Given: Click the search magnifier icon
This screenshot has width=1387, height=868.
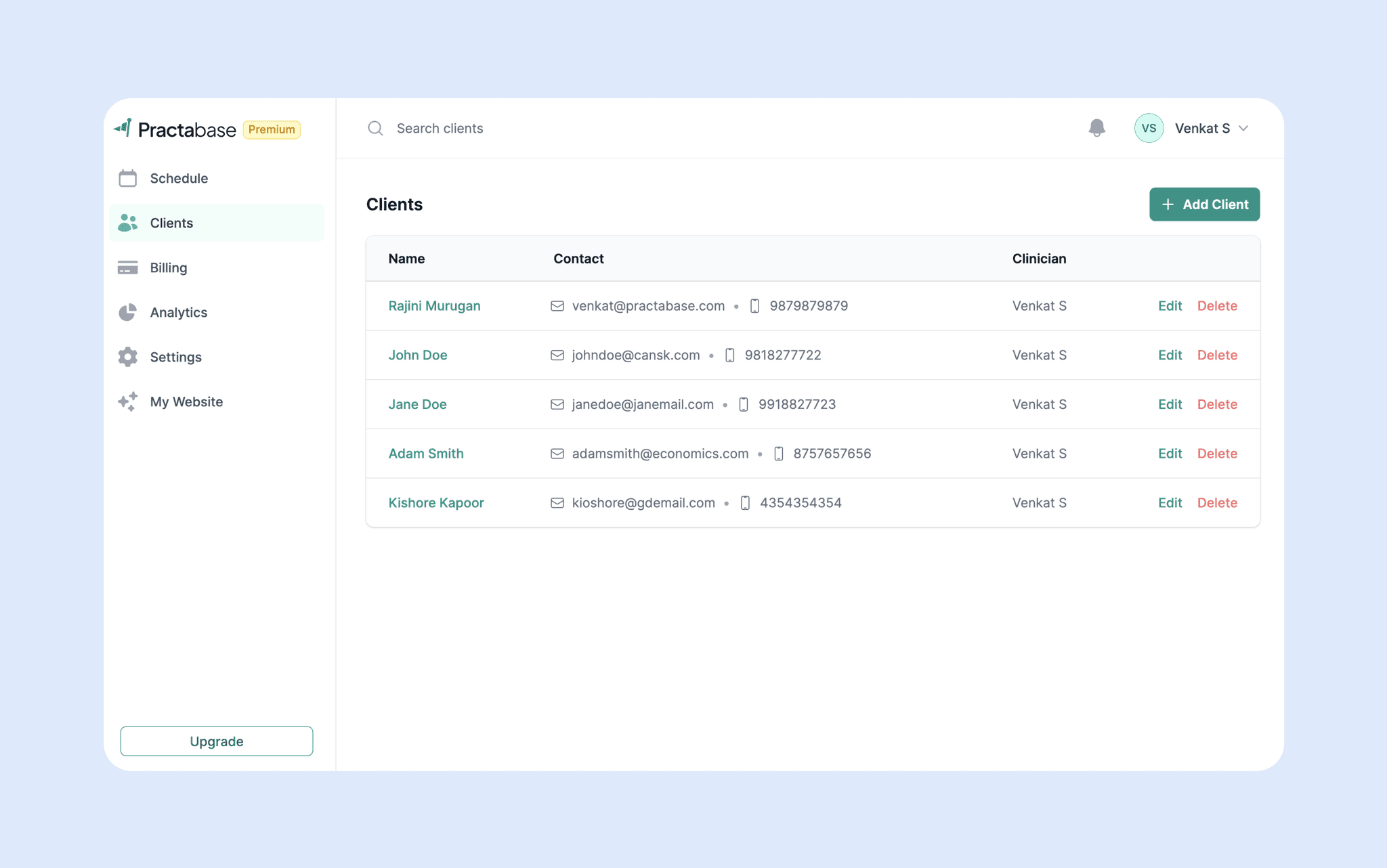Looking at the screenshot, I should (375, 129).
